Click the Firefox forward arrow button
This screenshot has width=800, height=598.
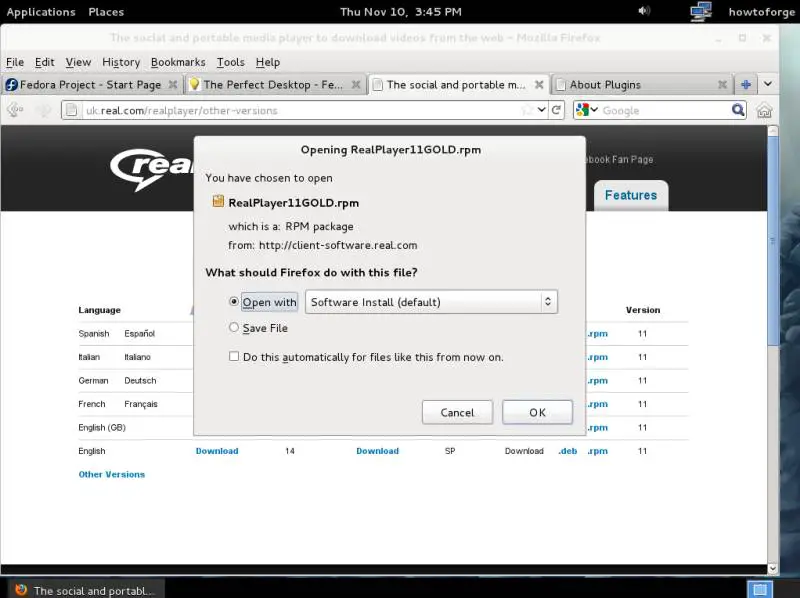pos(44,110)
